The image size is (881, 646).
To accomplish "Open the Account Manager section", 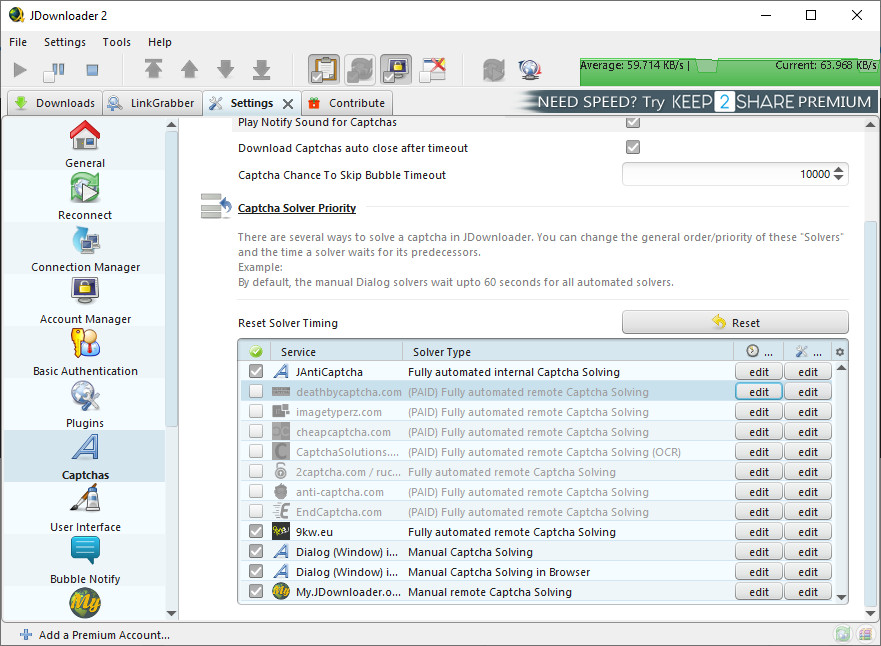I will pyautogui.click(x=84, y=301).
